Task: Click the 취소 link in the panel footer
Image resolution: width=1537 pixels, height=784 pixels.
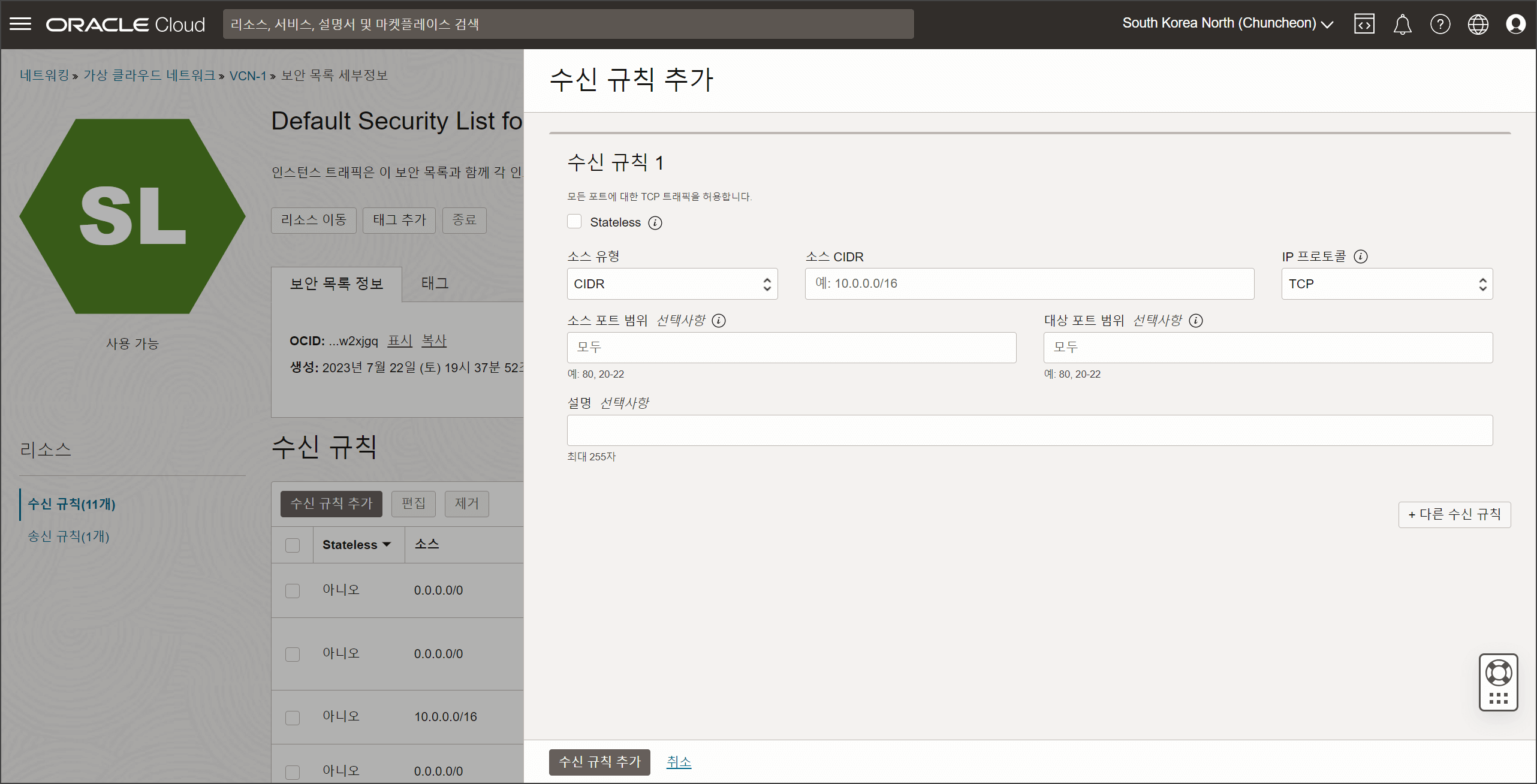Action: point(679,762)
